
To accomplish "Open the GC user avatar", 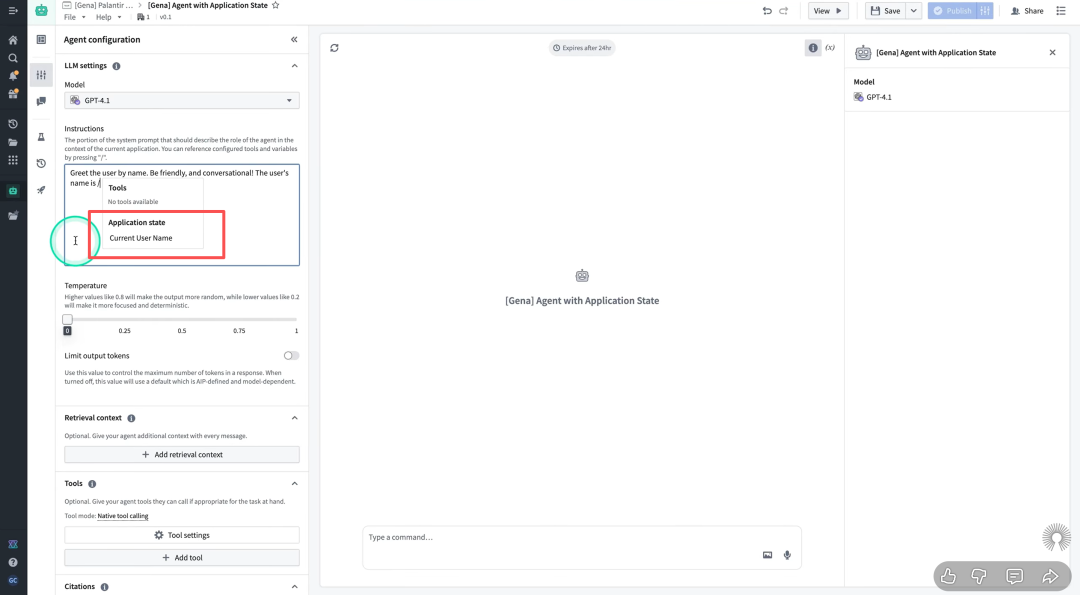I will pos(12,581).
